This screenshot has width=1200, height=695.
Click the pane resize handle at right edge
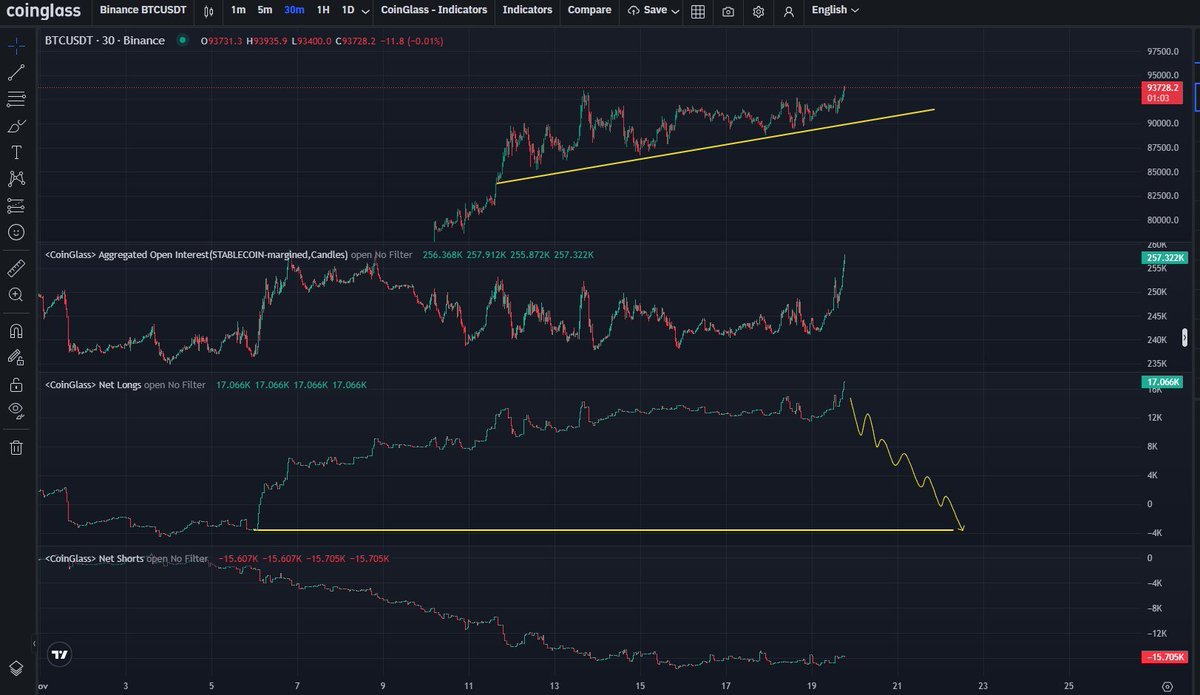coord(1186,337)
